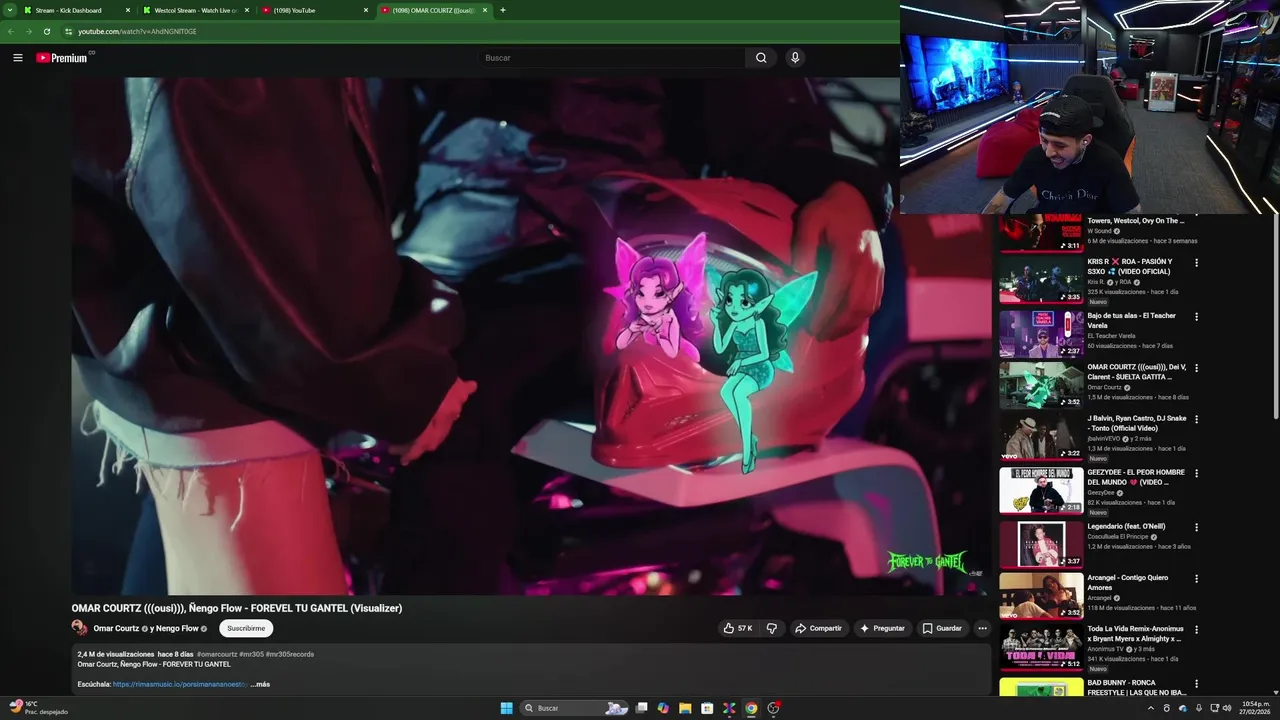This screenshot has height=720, width=1280.
Task: Open options menu for $UELTA GATITA video
Action: [1196, 368]
